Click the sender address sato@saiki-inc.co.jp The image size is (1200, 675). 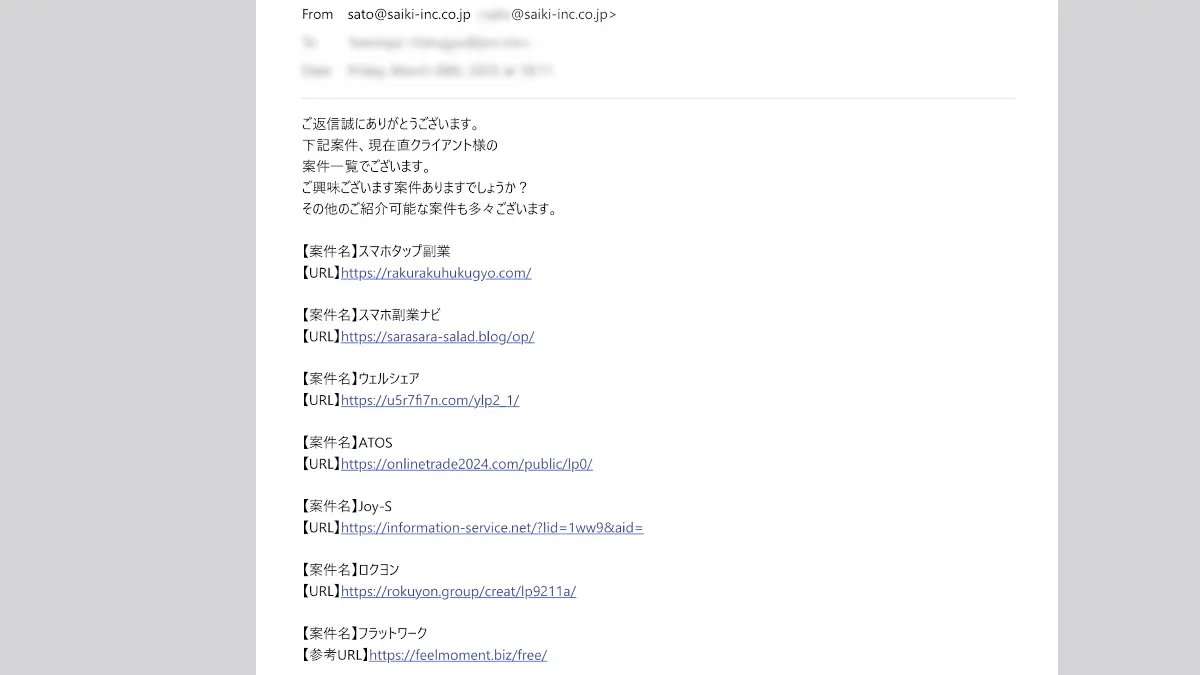point(409,15)
